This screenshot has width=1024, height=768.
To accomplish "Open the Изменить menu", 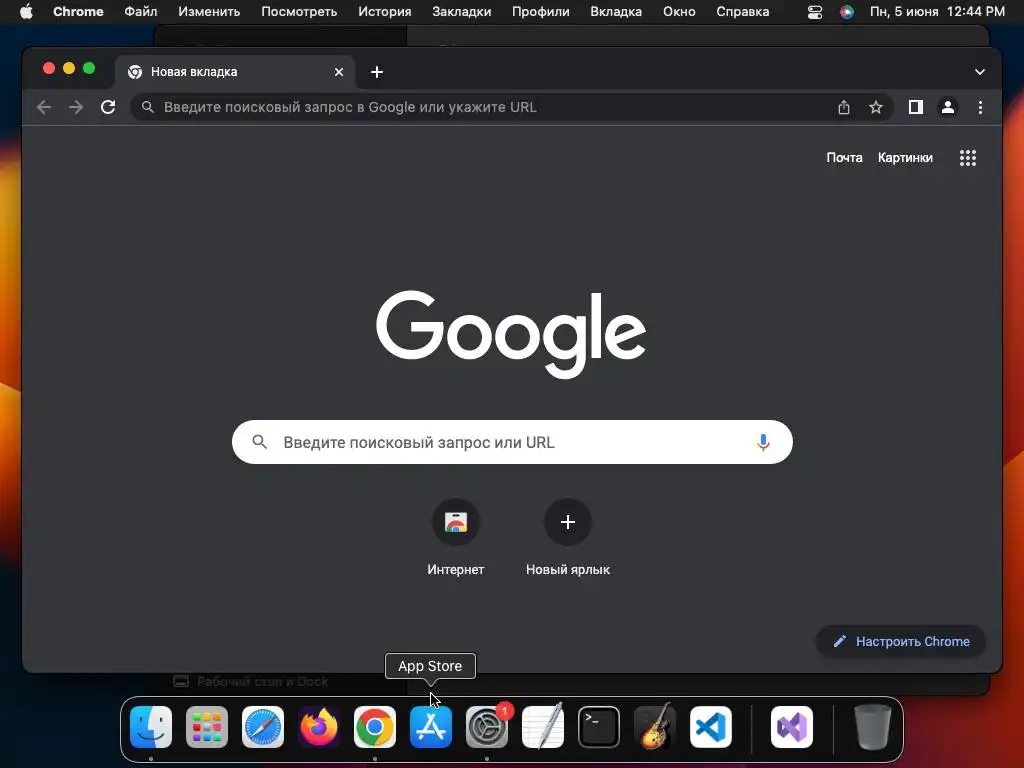I will pos(209,12).
